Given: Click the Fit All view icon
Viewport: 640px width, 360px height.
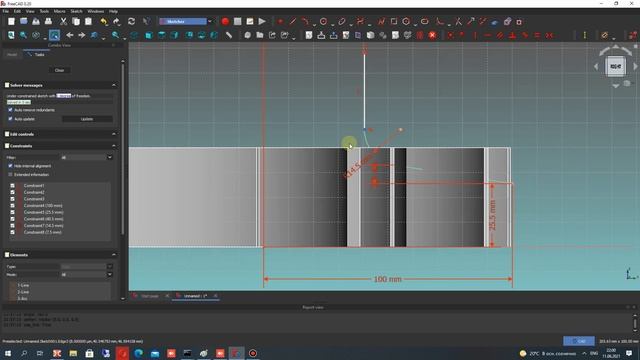Looking at the screenshot, I should click(x=11, y=36).
